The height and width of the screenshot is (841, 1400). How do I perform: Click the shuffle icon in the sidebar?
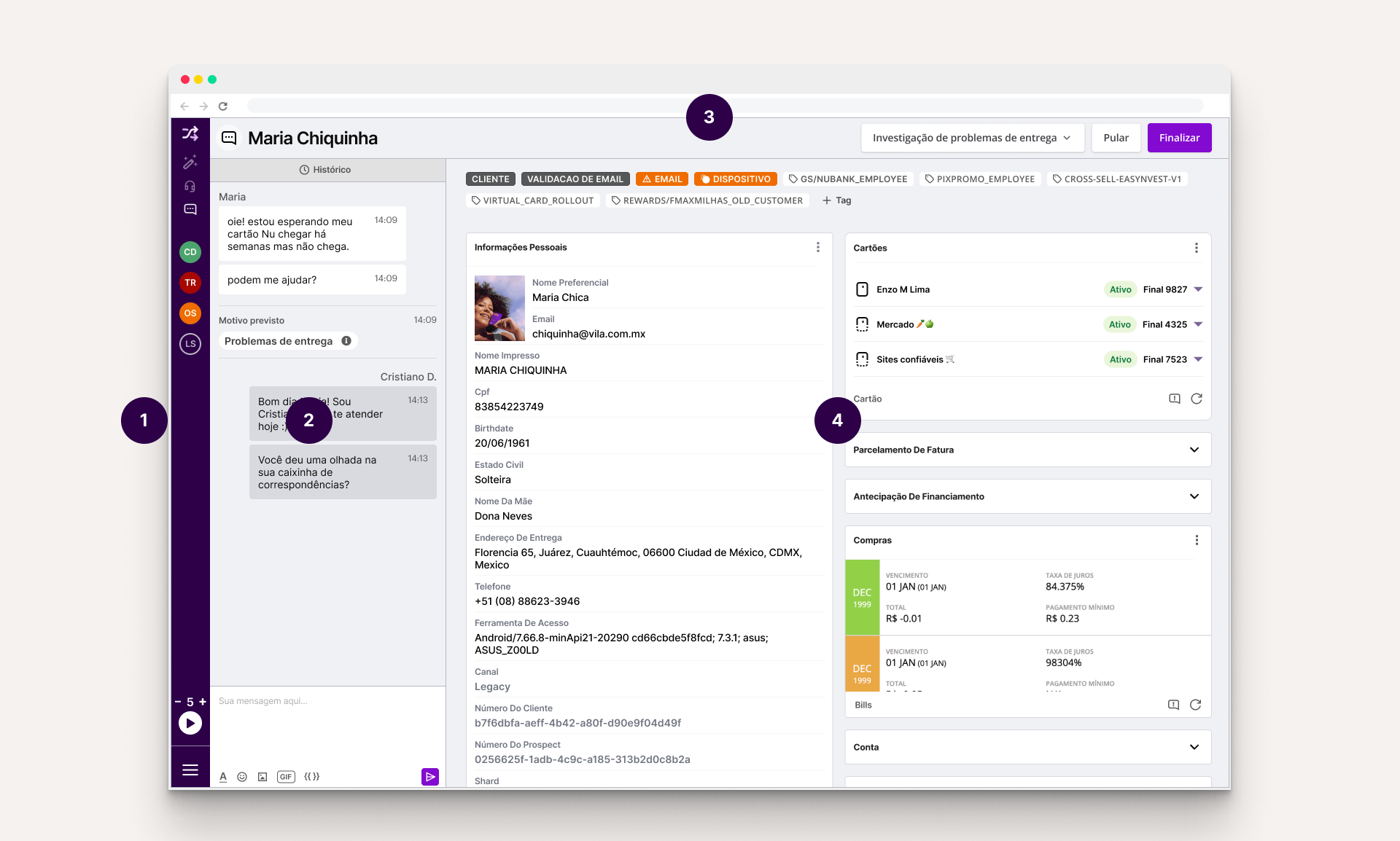pos(190,133)
